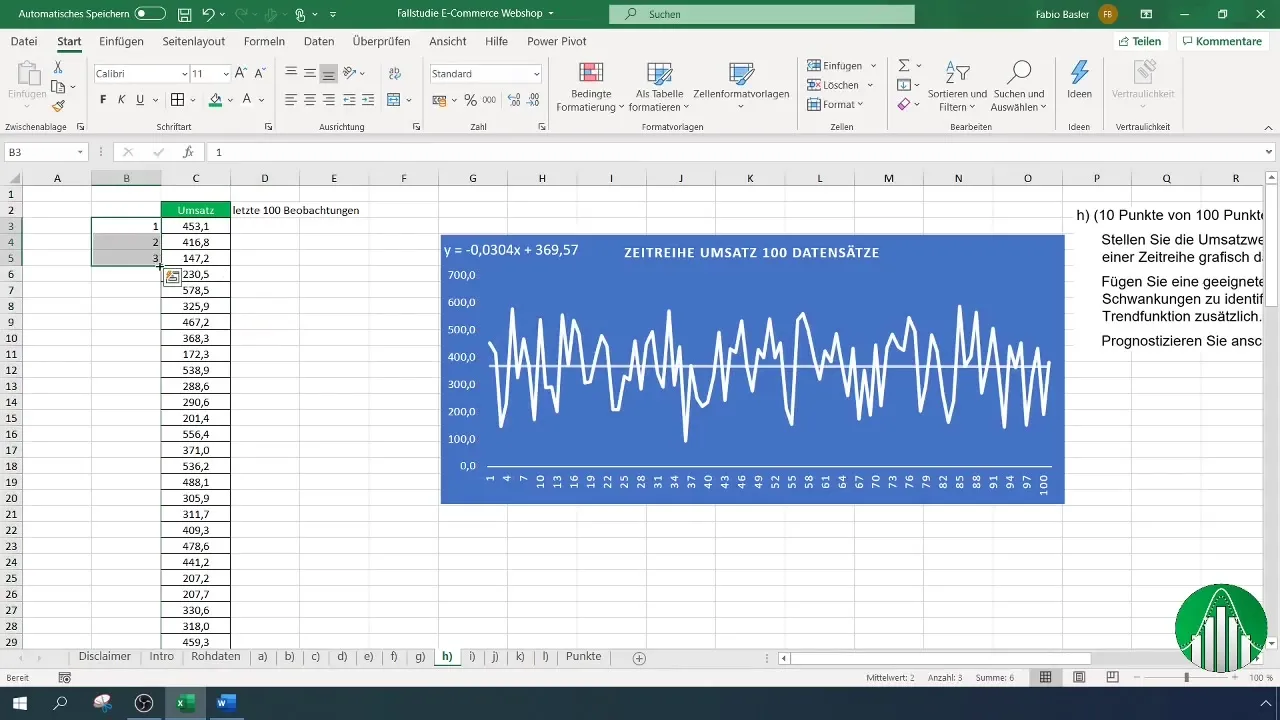Screen dimensions: 1280x720
Task: Switch to the Punkte sheet tab
Action: (x=583, y=657)
